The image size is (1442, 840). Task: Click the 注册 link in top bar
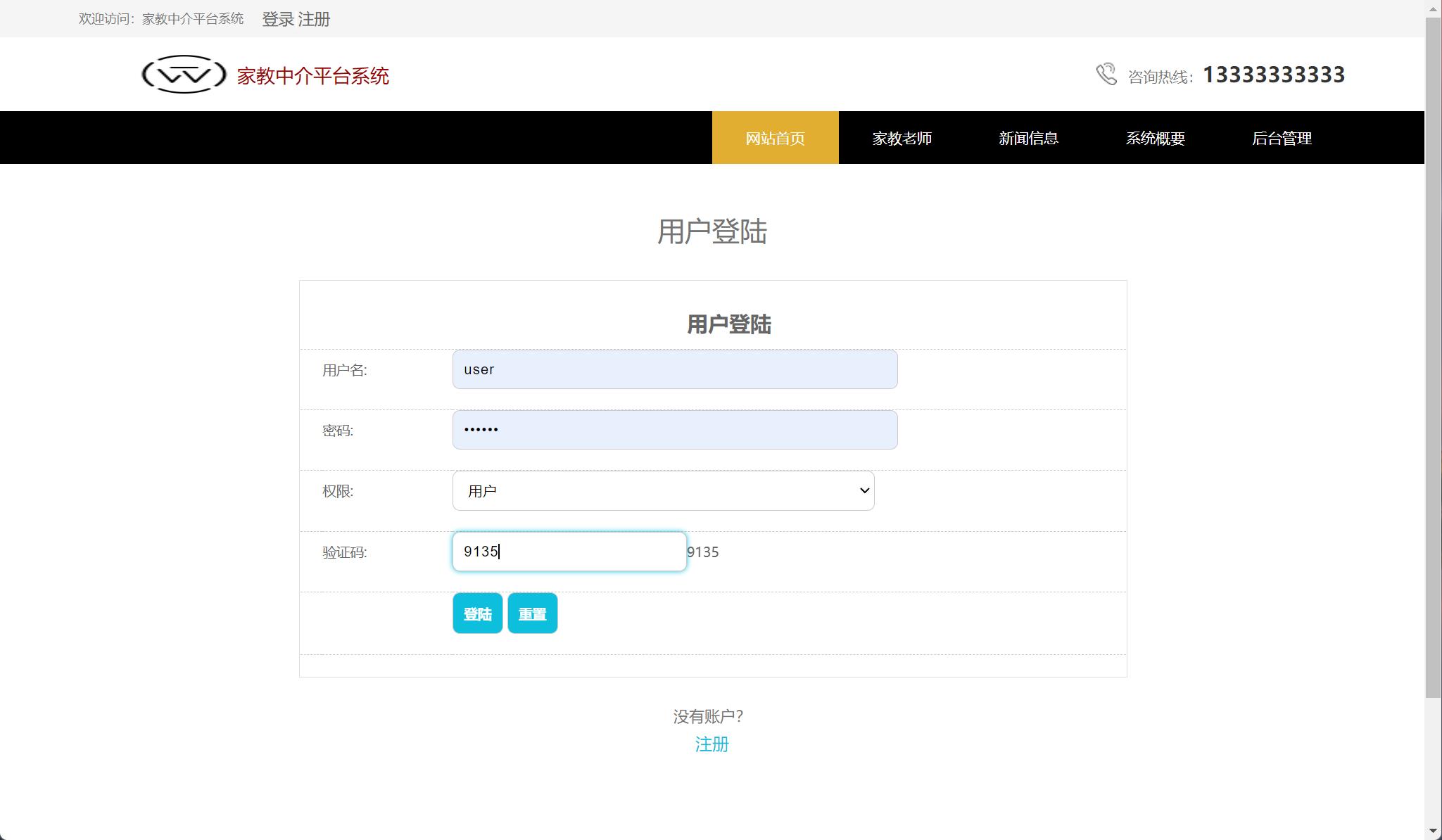click(315, 19)
